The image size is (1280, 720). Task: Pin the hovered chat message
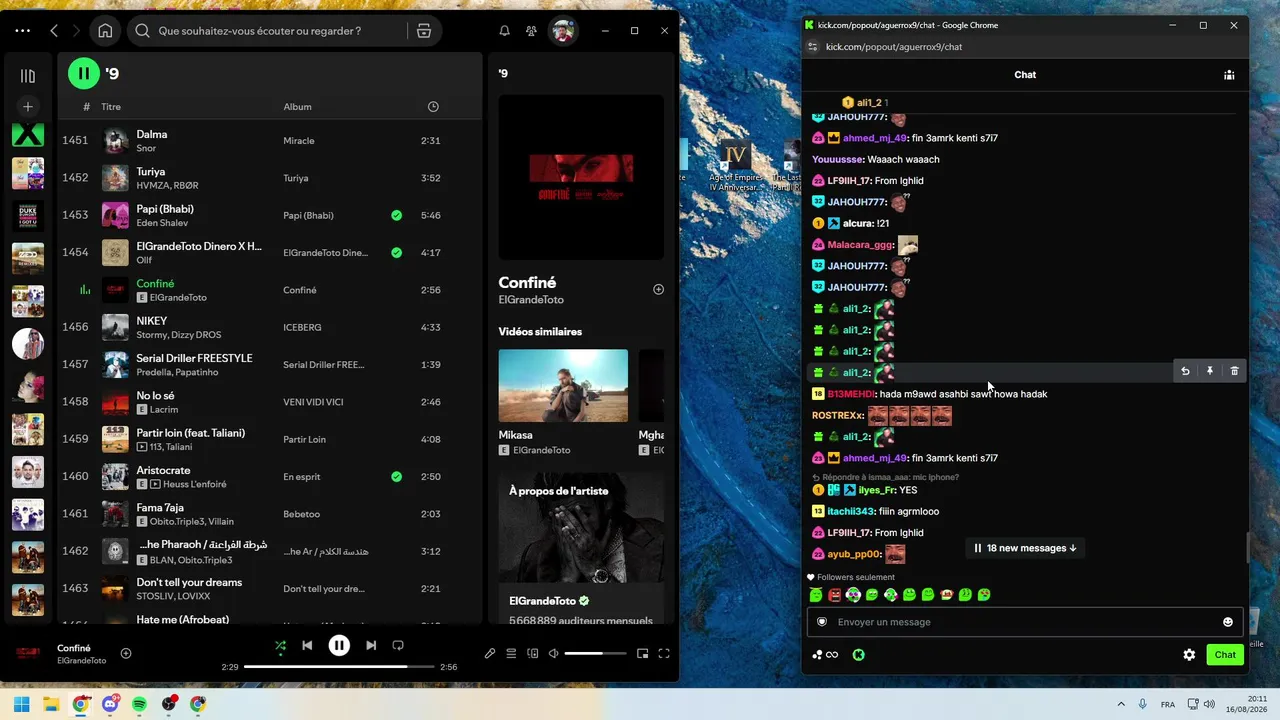[1209, 371]
